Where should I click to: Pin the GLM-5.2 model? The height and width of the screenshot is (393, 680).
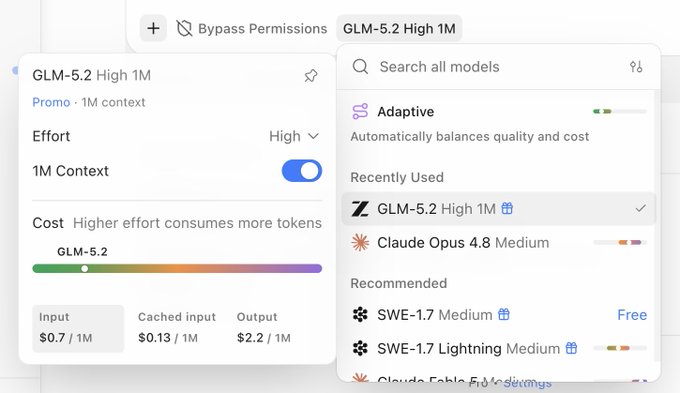pyautogui.click(x=311, y=76)
